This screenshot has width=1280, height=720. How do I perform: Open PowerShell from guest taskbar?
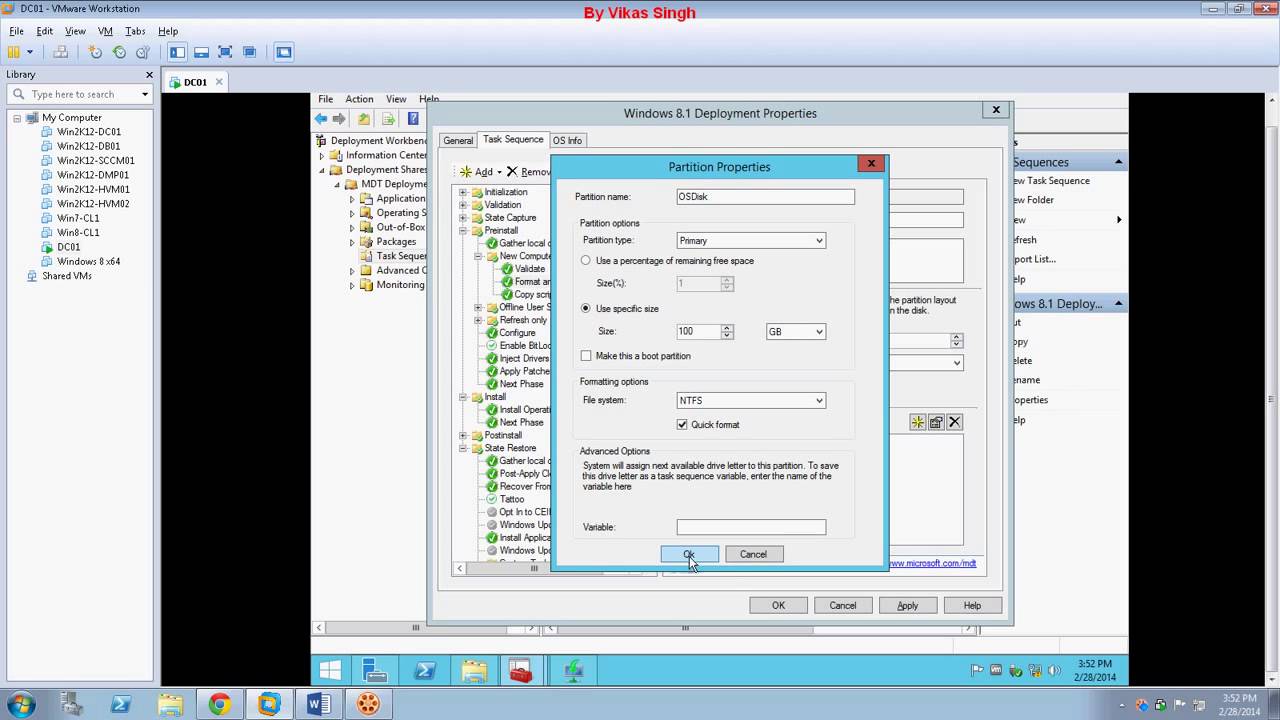[424, 671]
